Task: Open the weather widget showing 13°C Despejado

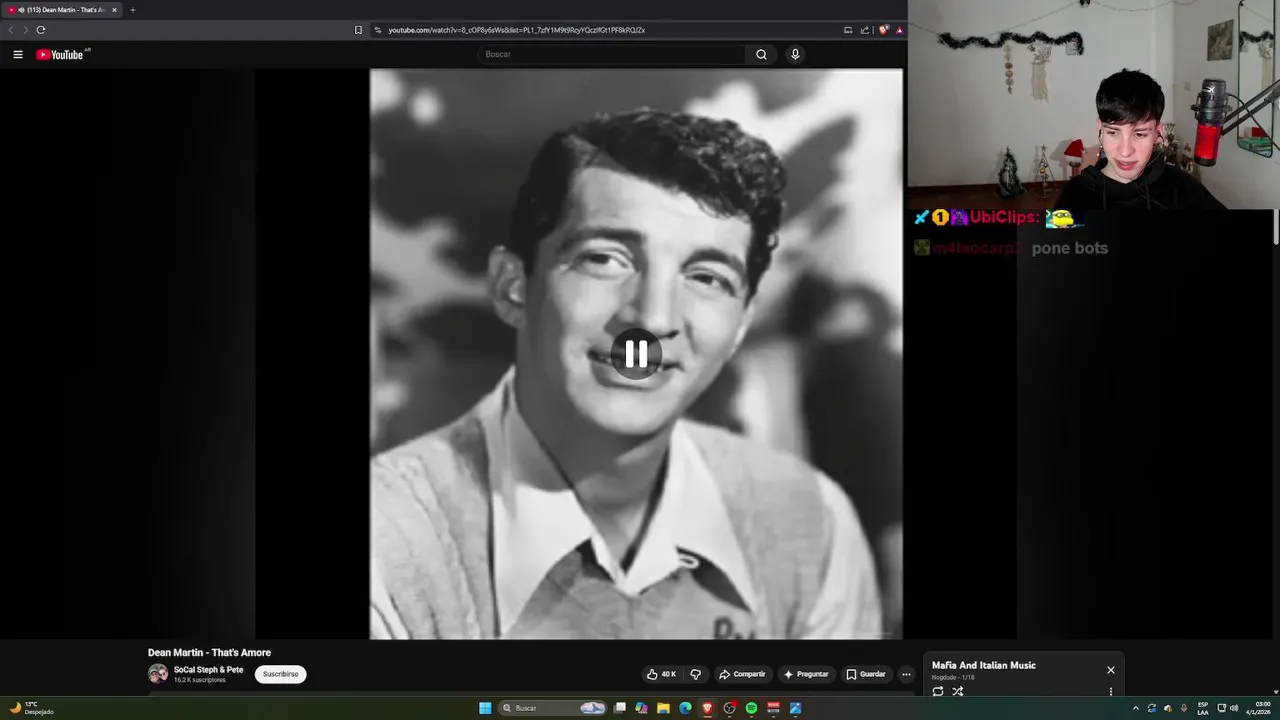Action: pos(31,708)
